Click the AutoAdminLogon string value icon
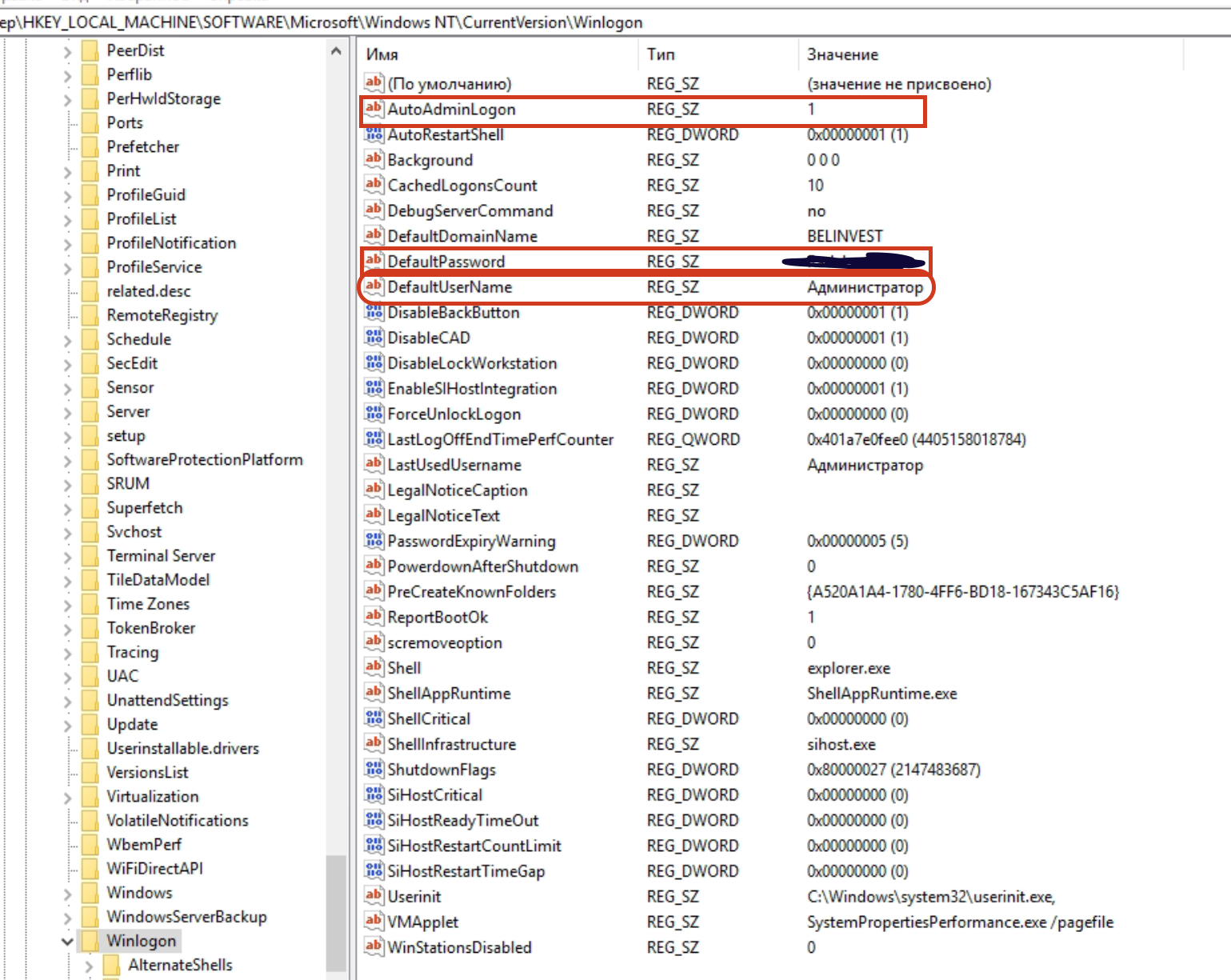 click(x=374, y=109)
